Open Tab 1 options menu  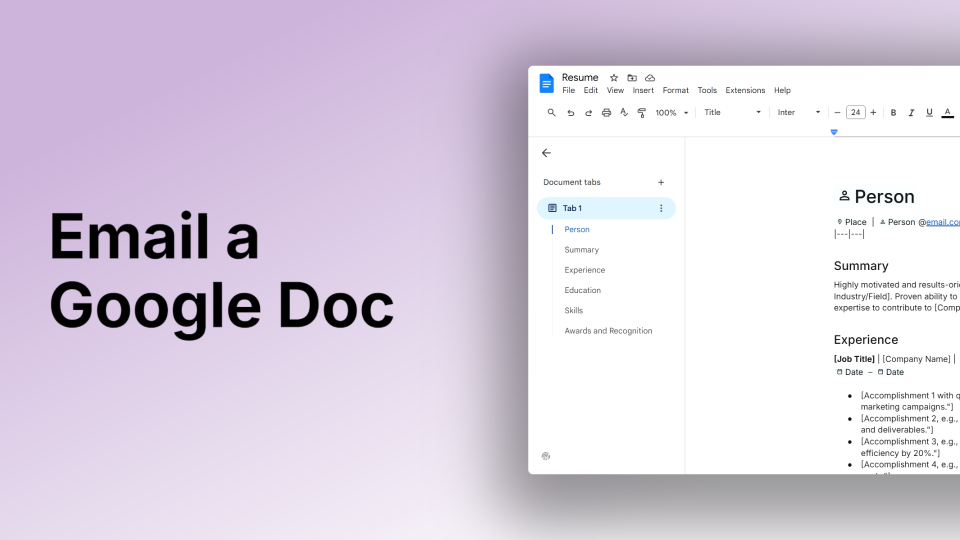pos(661,208)
